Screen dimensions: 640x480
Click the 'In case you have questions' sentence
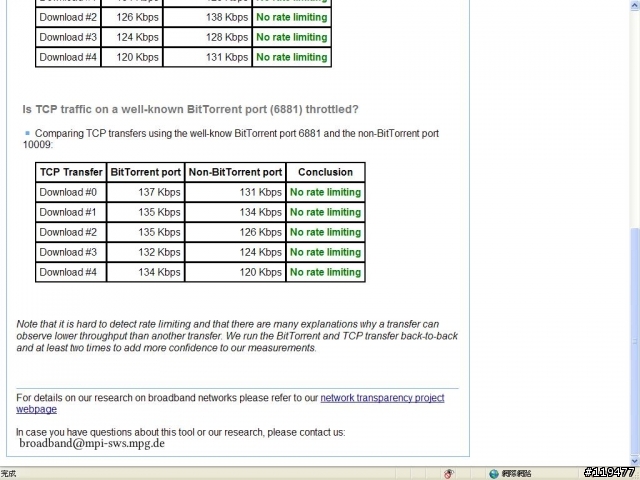(x=180, y=432)
